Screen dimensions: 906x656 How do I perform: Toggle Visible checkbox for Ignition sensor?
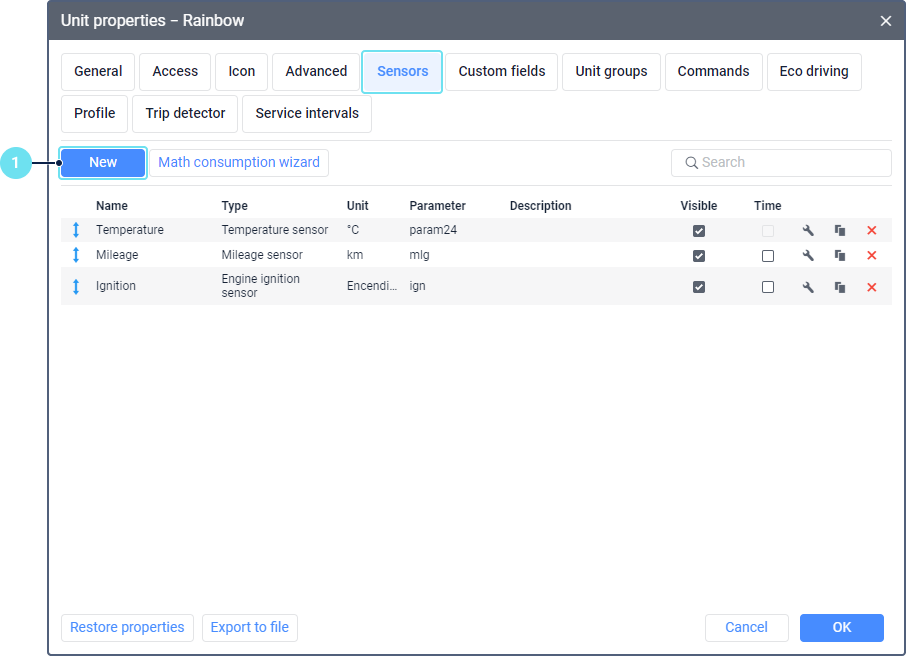[699, 287]
